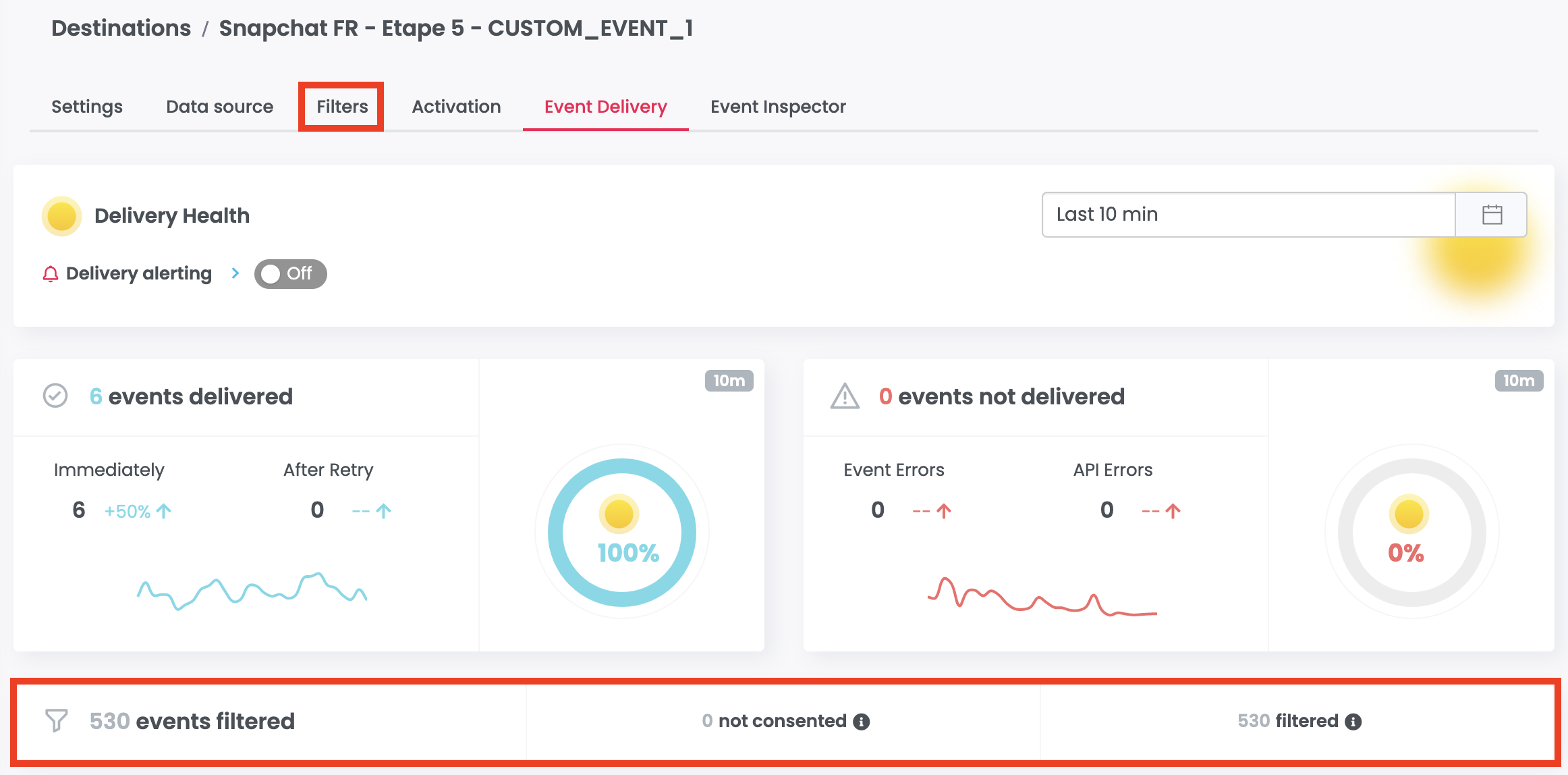Click the Delivery alerting label link

pos(139,273)
